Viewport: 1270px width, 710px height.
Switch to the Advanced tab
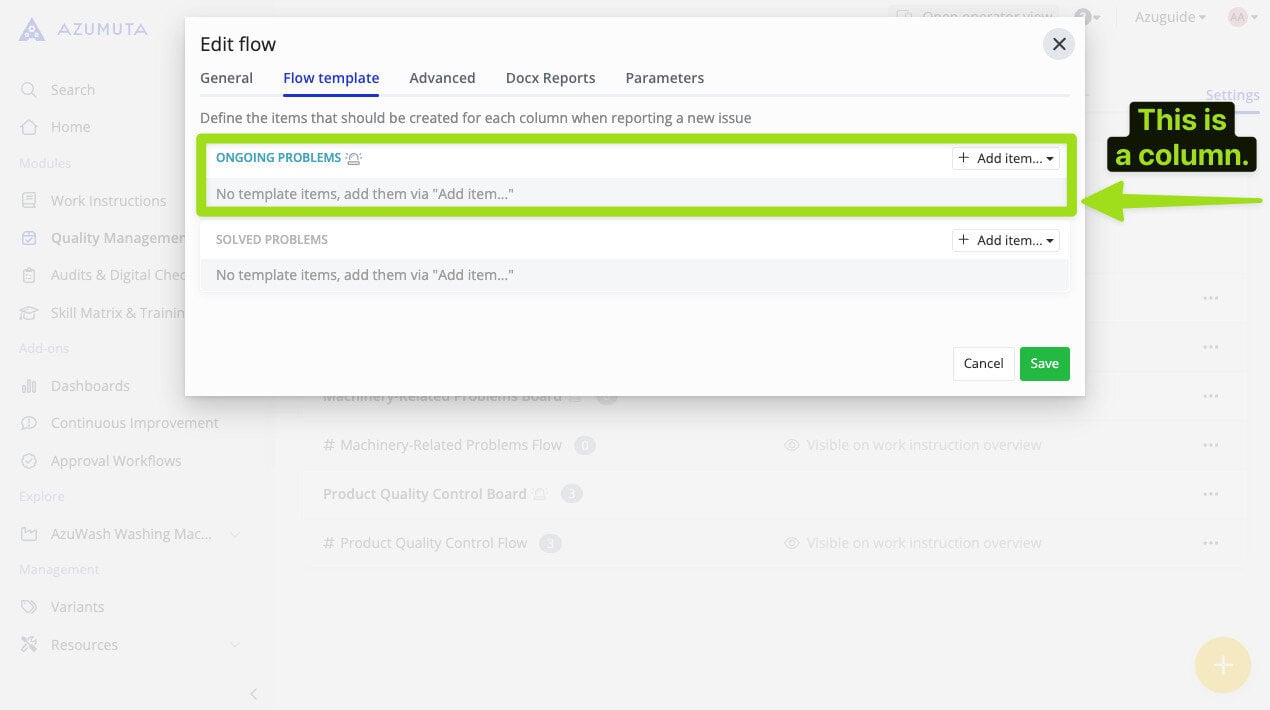click(442, 78)
